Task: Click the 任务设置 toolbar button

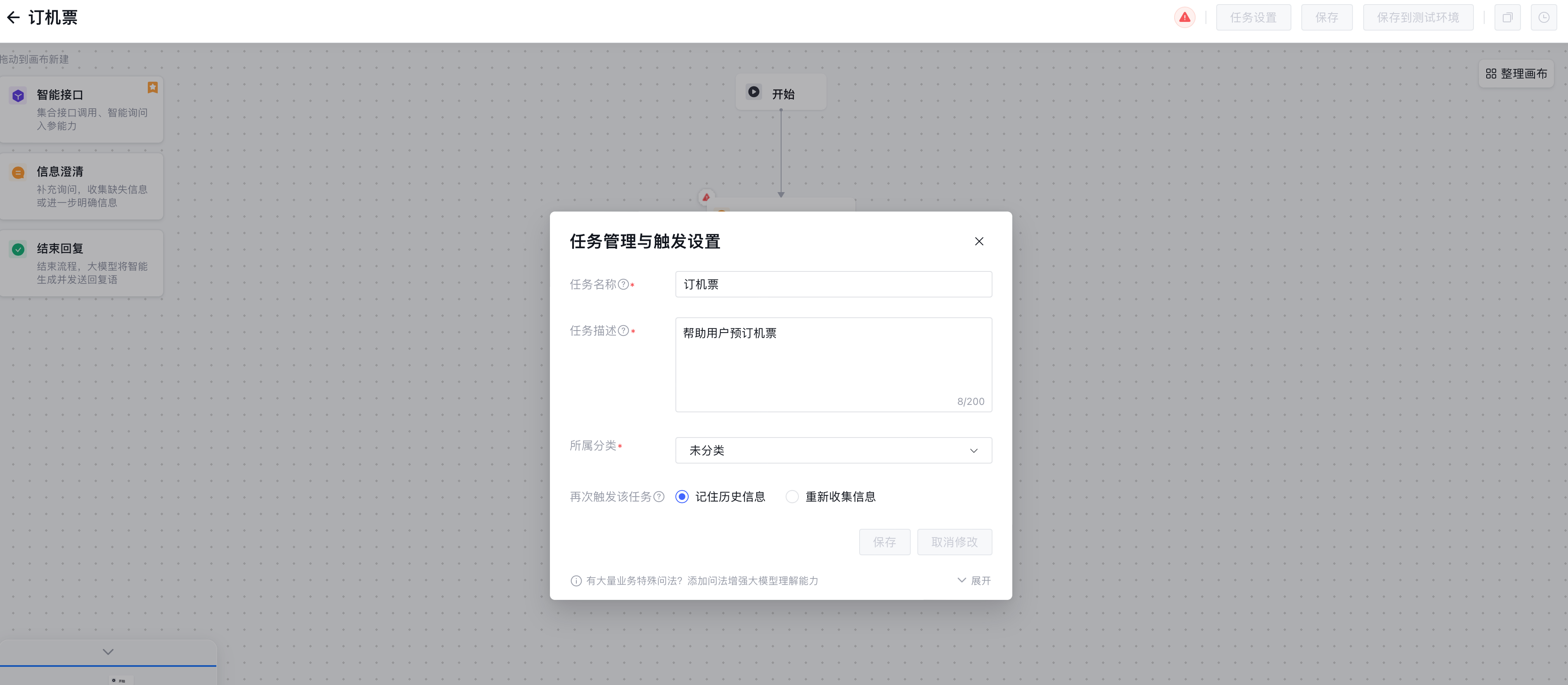Action: point(1253,18)
